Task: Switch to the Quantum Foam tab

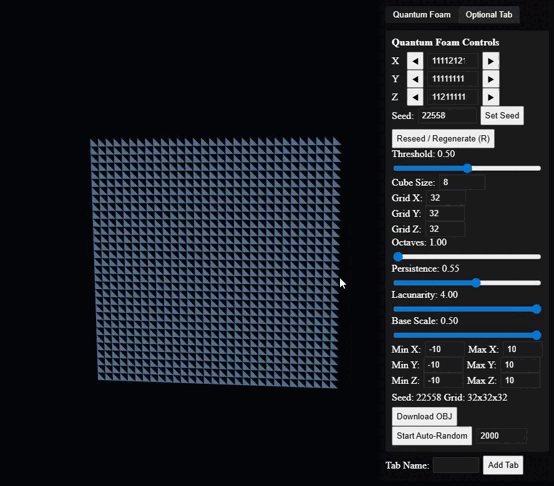Action: tap(422, 14)
